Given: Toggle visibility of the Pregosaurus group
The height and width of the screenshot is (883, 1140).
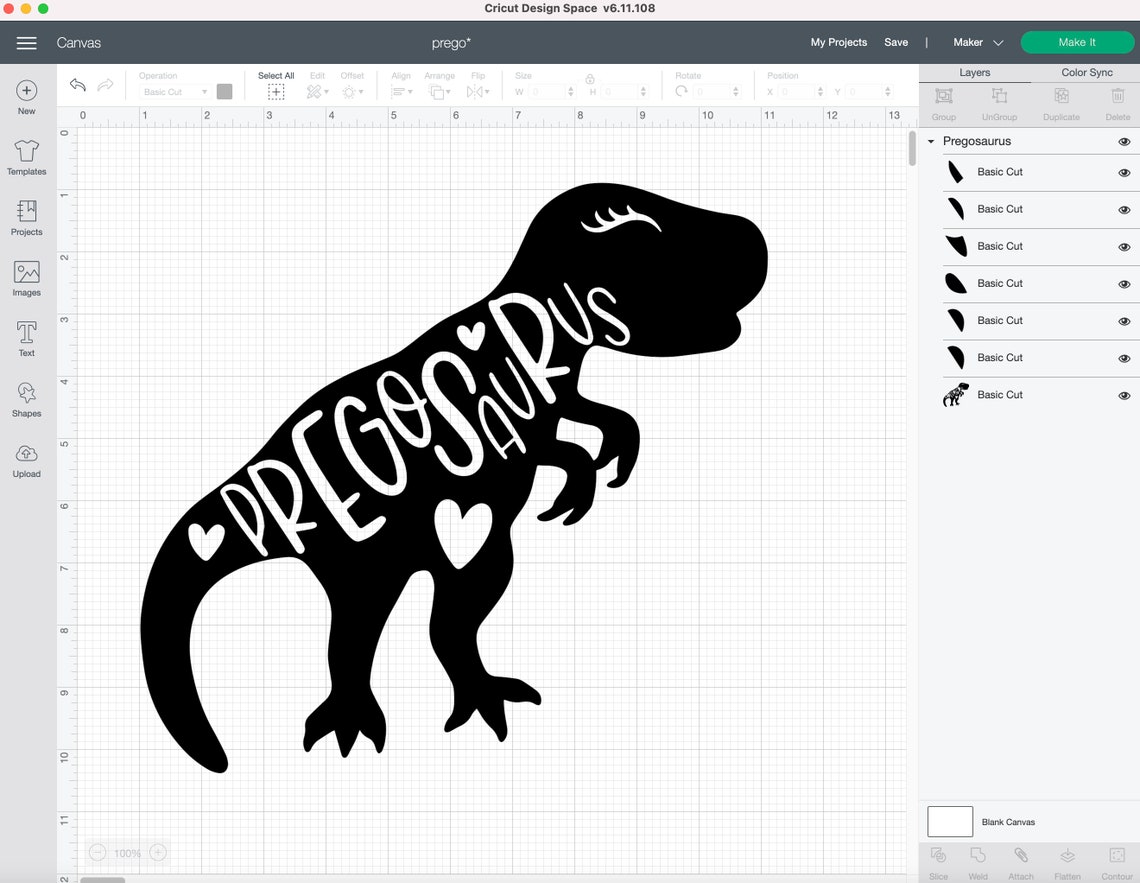Looking at the screenshot, I should click(x=1124, y=141).
